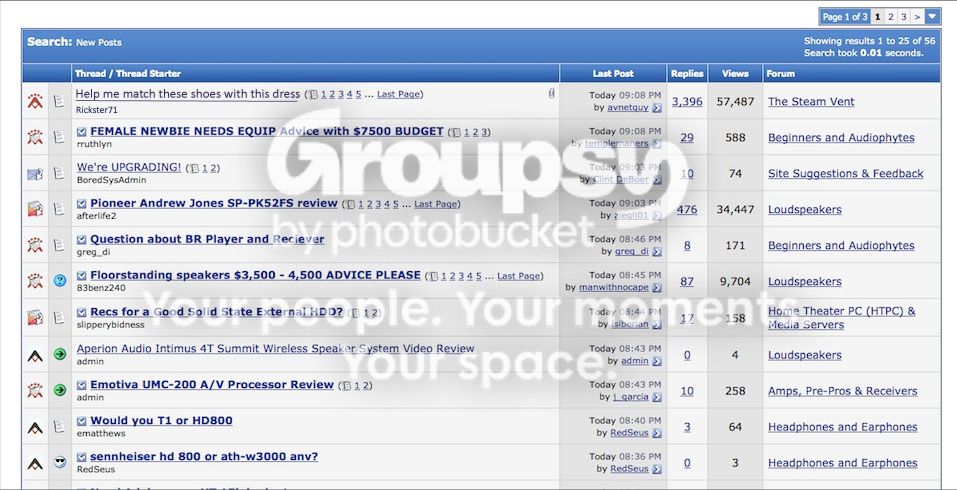Viewport: 957px width, 490px height.
Task: Click the attachment paperclip on shoes thread
Action: tap(551, 93)
